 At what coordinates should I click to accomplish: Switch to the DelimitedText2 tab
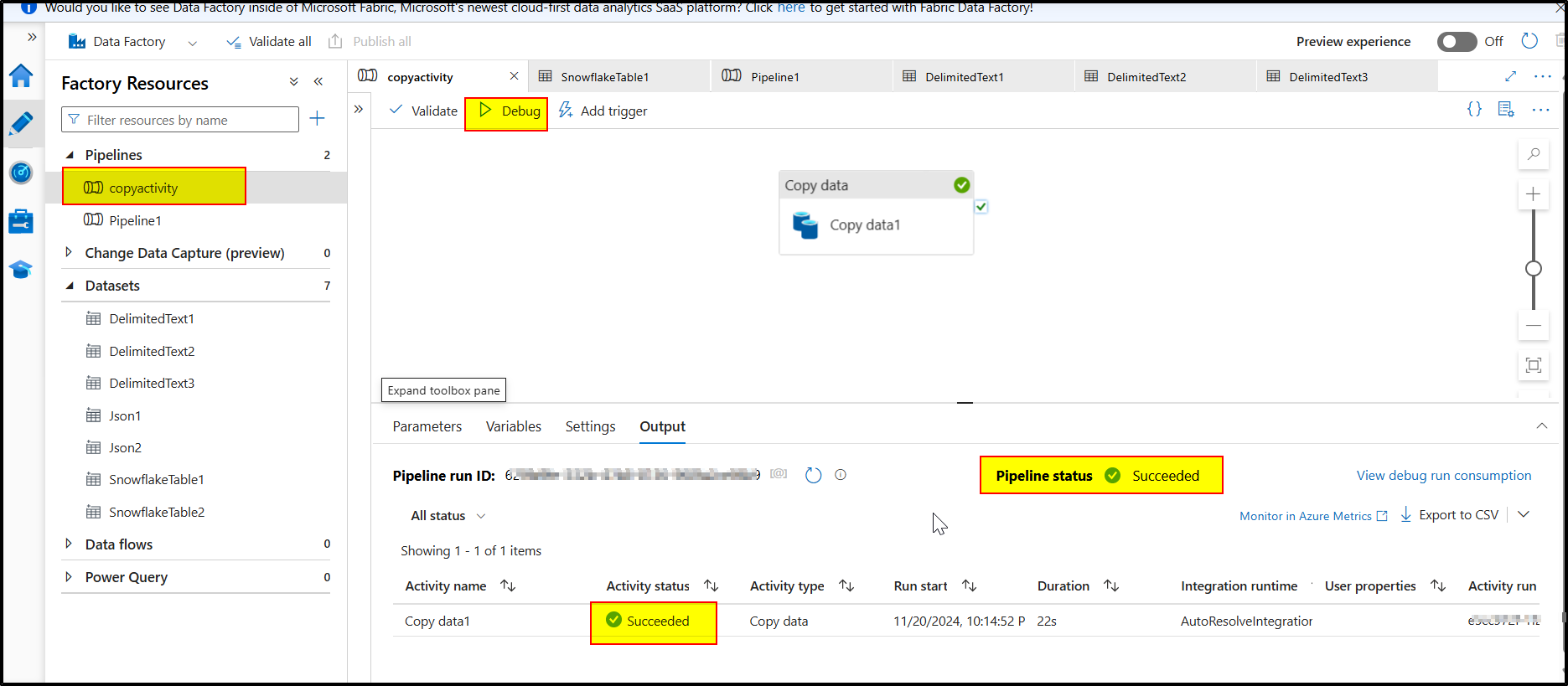[1166, 76]
